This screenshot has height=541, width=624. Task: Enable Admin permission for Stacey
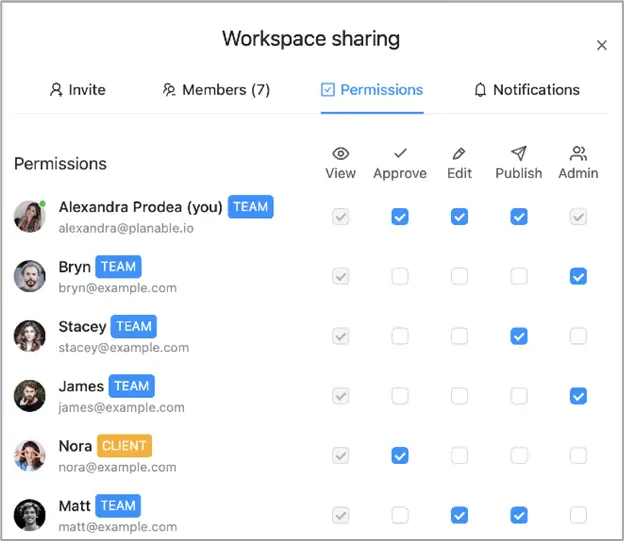tap(578, 336)
